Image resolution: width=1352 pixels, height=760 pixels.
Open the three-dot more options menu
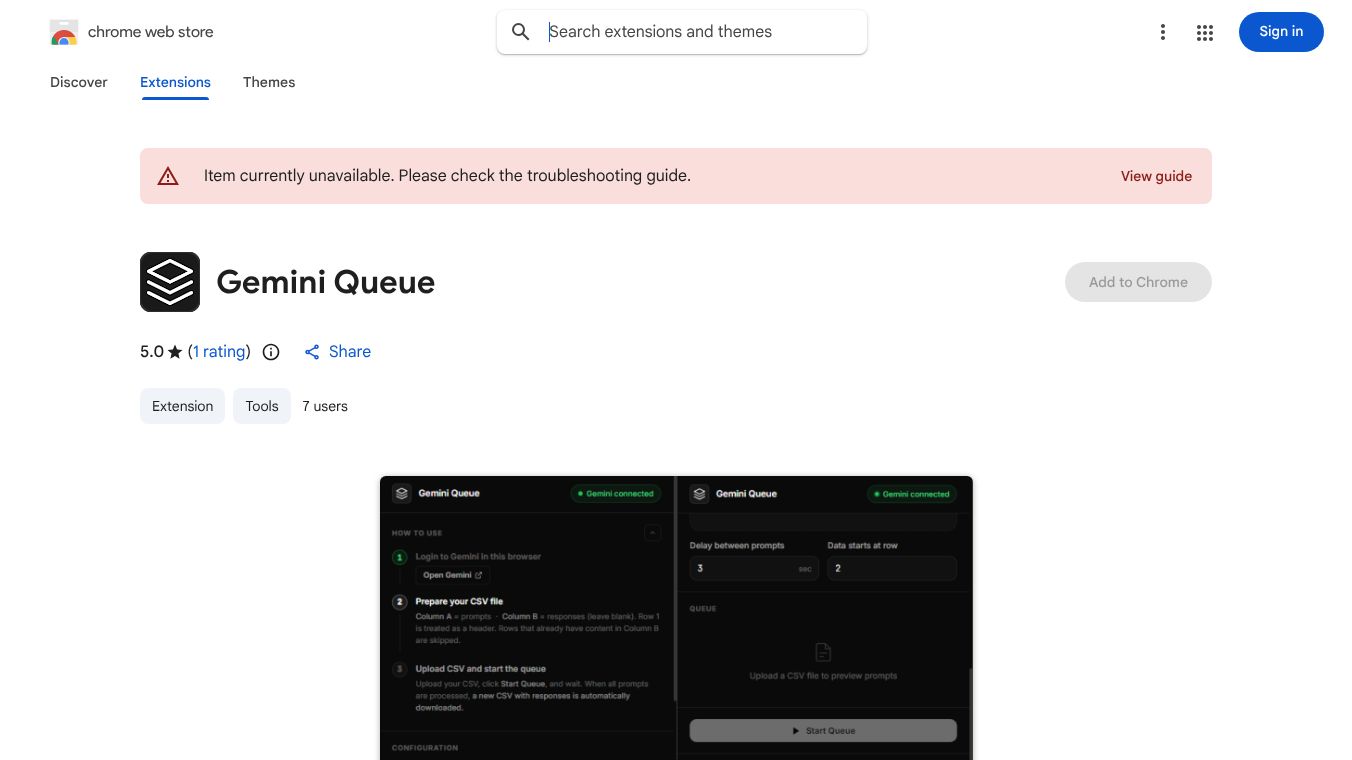(1162, 32)
